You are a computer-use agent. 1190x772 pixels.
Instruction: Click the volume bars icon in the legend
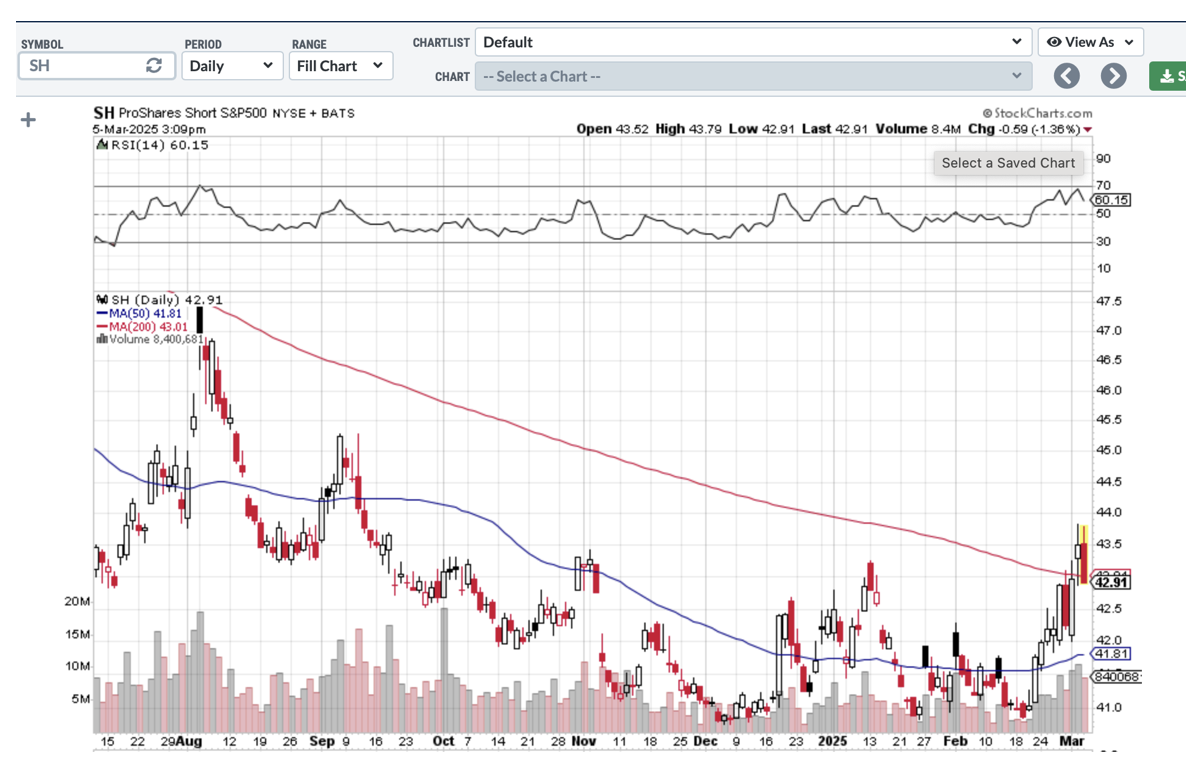click(101, 339)
